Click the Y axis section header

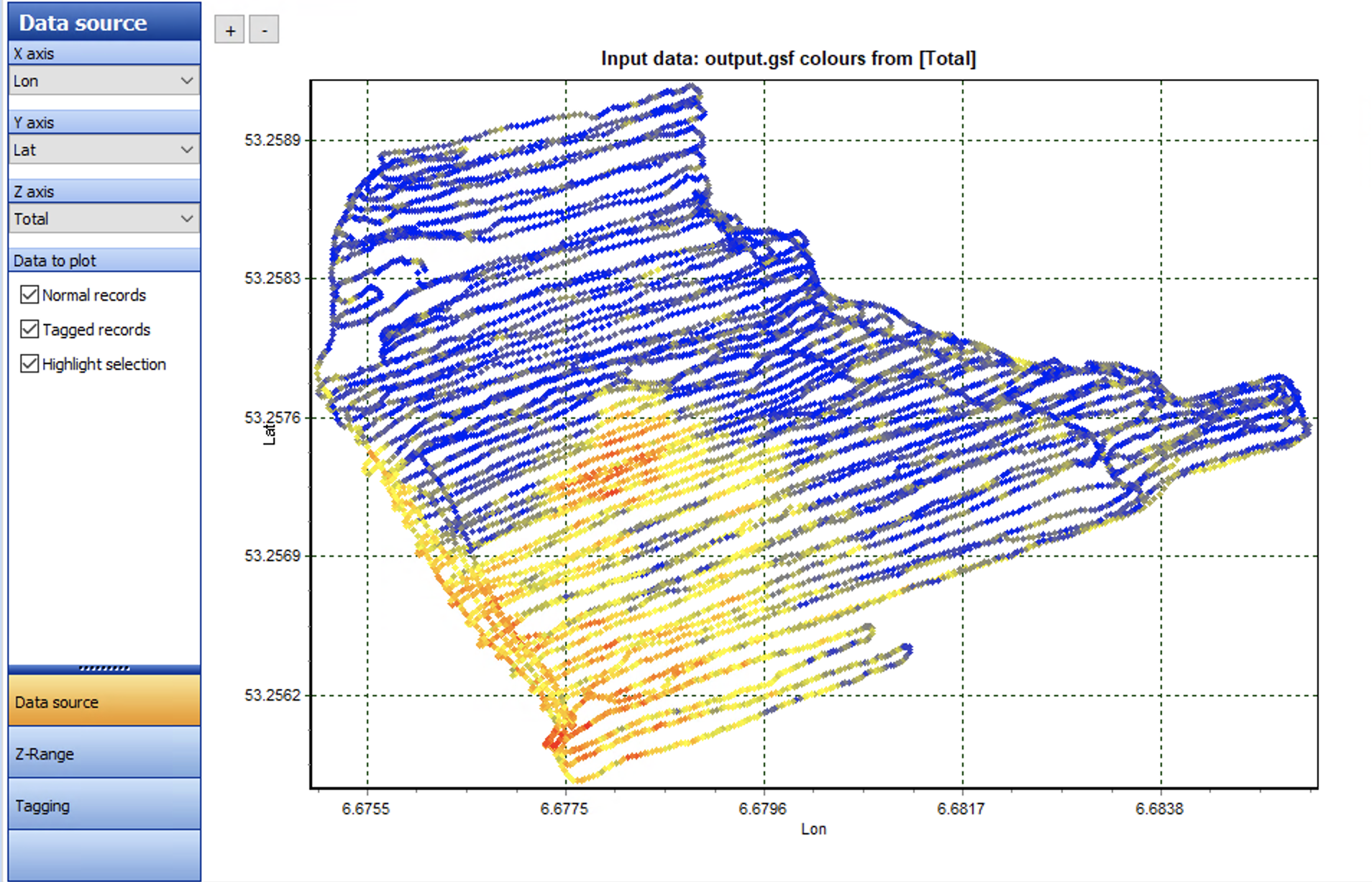tap(104, 122)
